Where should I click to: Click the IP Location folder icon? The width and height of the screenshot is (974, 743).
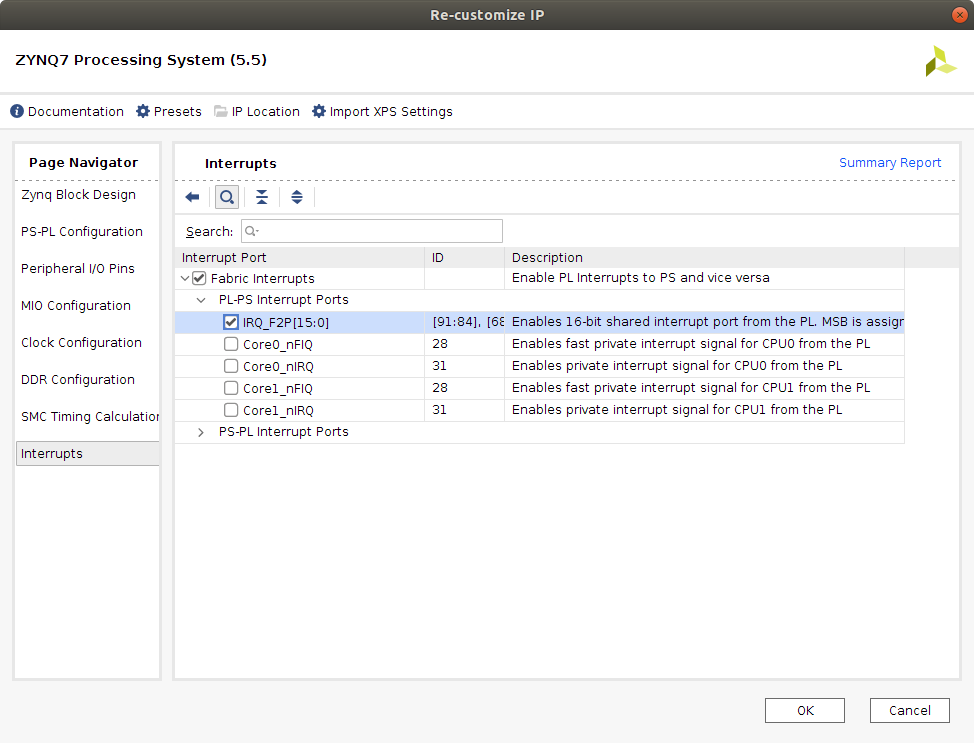click(221, 111)
